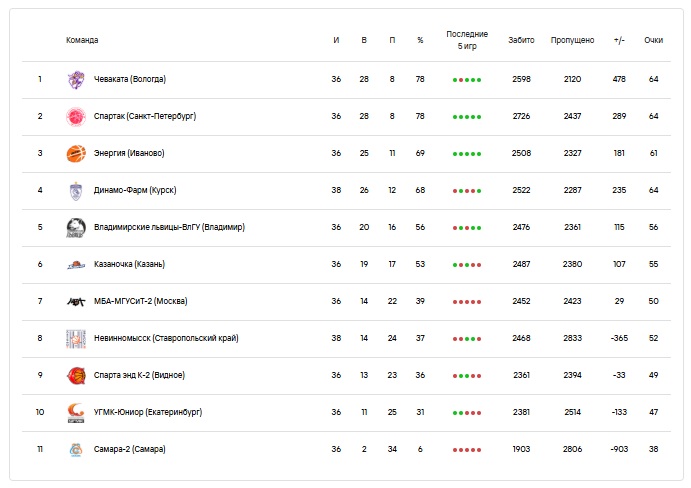Click the Команда column header
The height and width of the screenshot is (488, 691).
click(82, 40)
